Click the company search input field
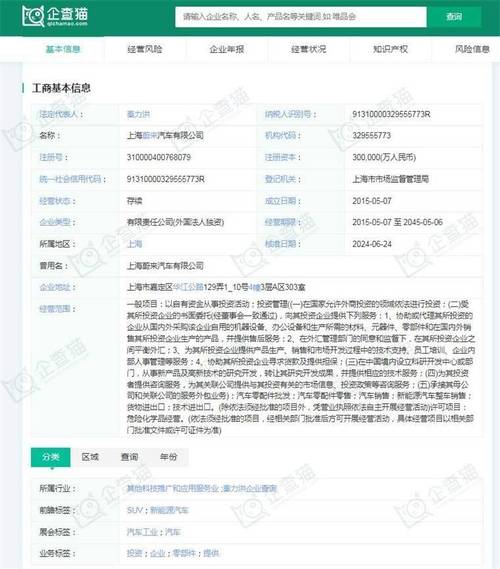500x569 pixels. point(301,17)
